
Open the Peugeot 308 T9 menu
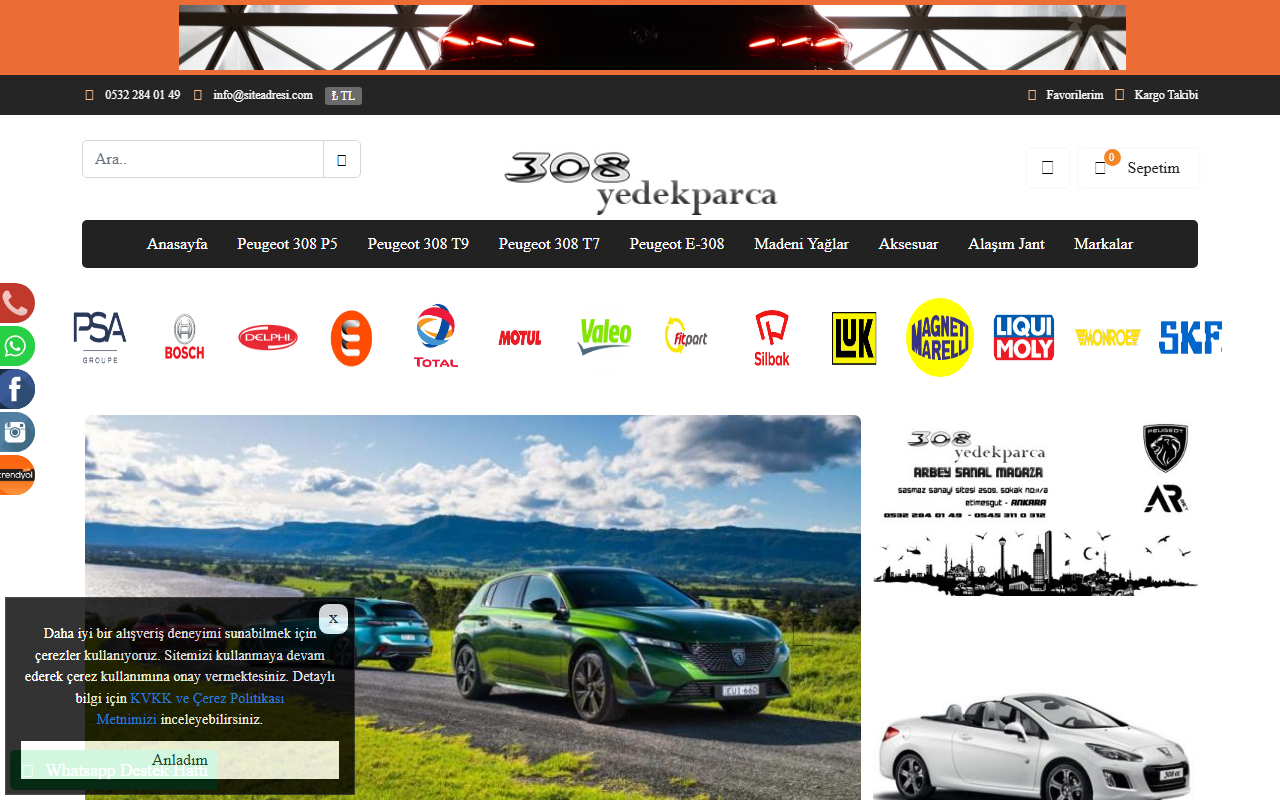418,244
